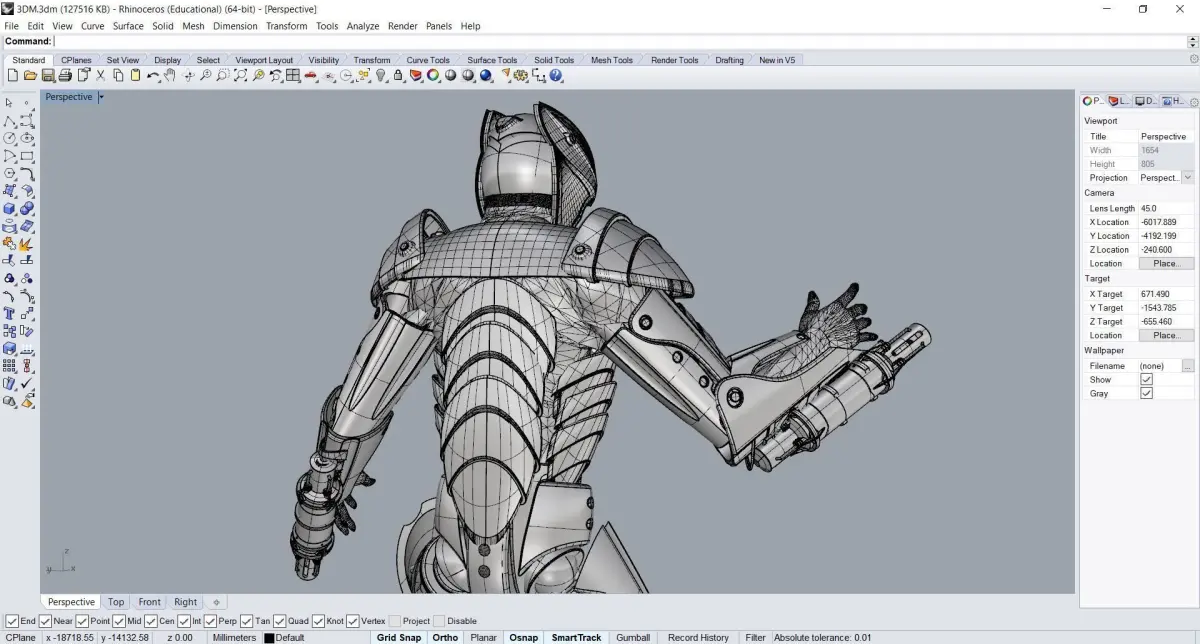Open the Surface menu
Viewport: 1200px width, 644px height.
(x=128, y=26)
